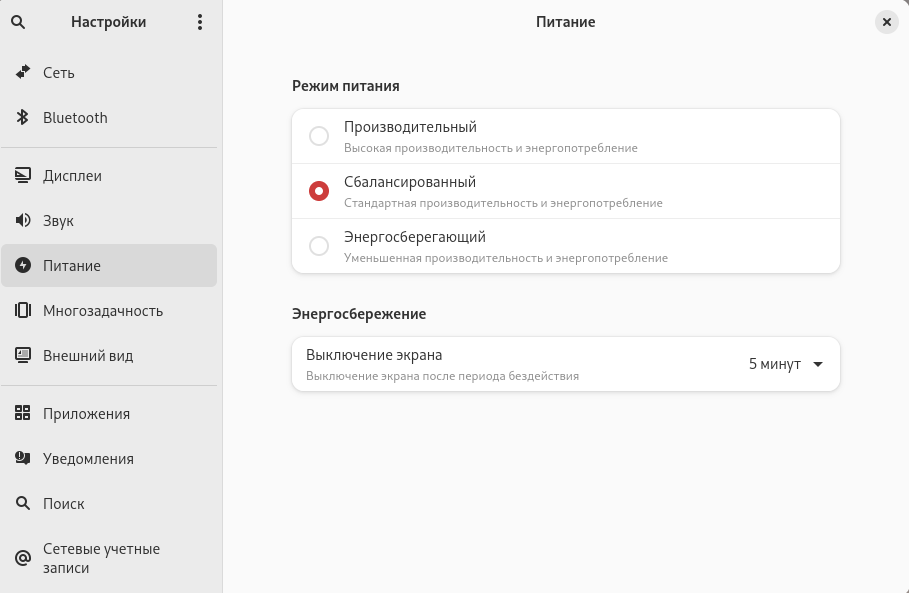Click the Дисплеи monitor icon
Image resolution: width=909 pixels, height=593 pixels.
[23, 176]
